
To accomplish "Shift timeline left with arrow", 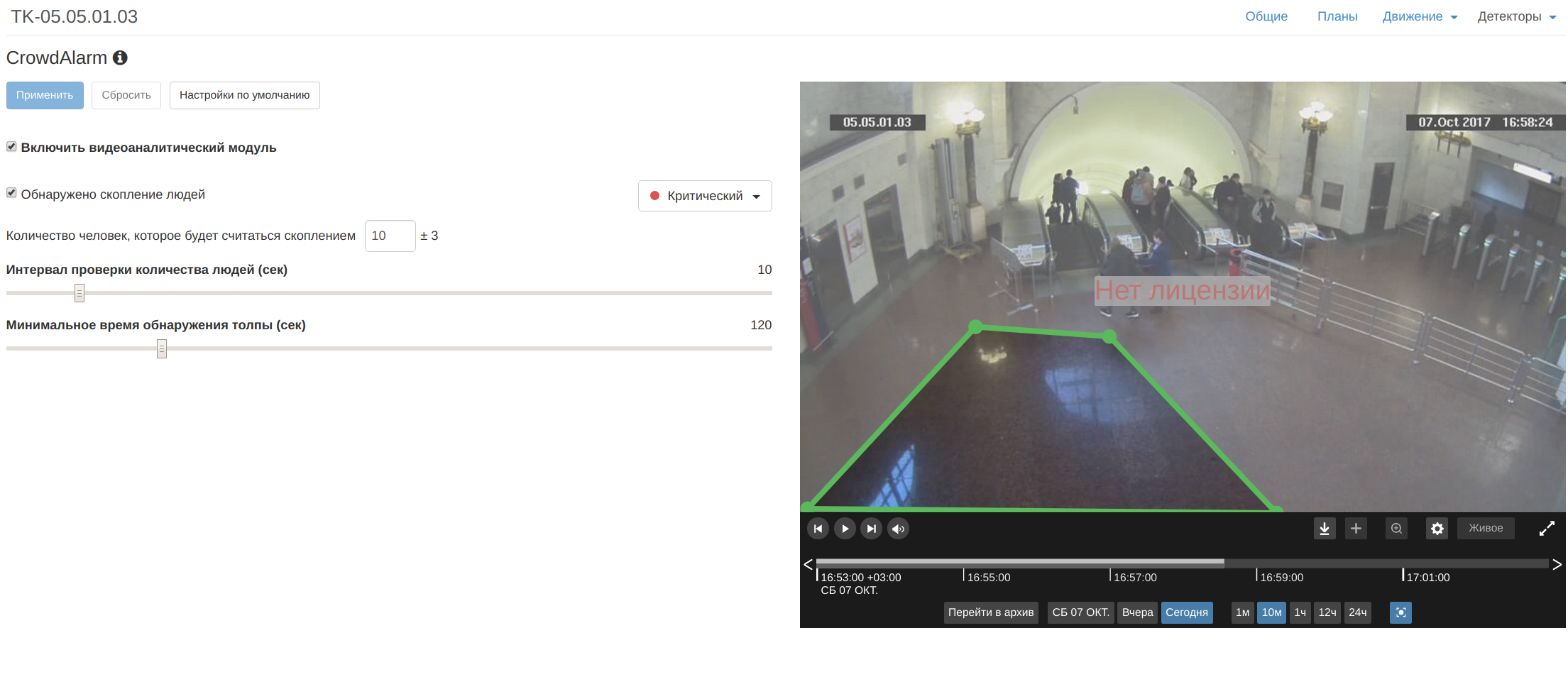I will [x=808, y=565].
